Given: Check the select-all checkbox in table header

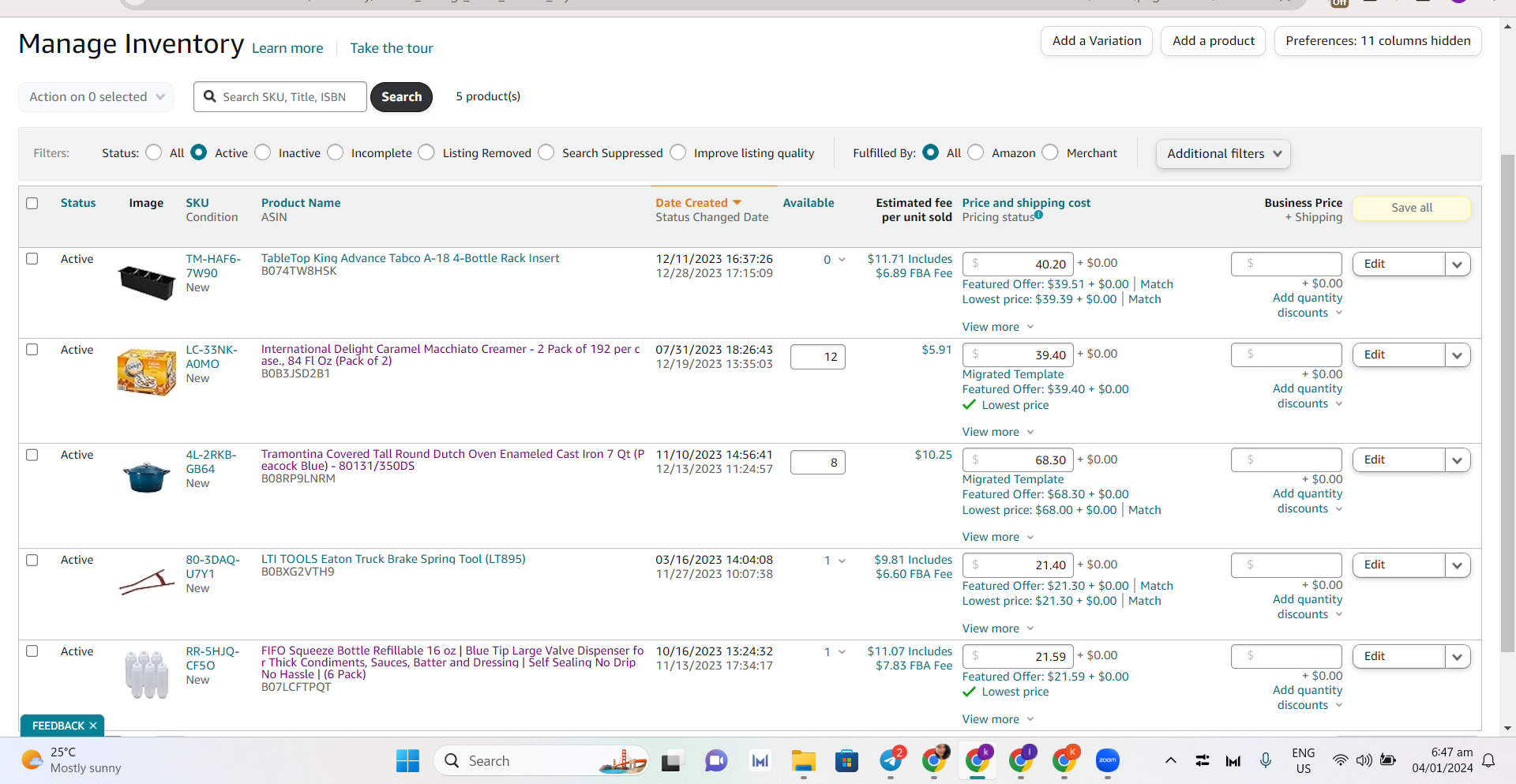Looking at the screenshot, I should pos(32,203).
